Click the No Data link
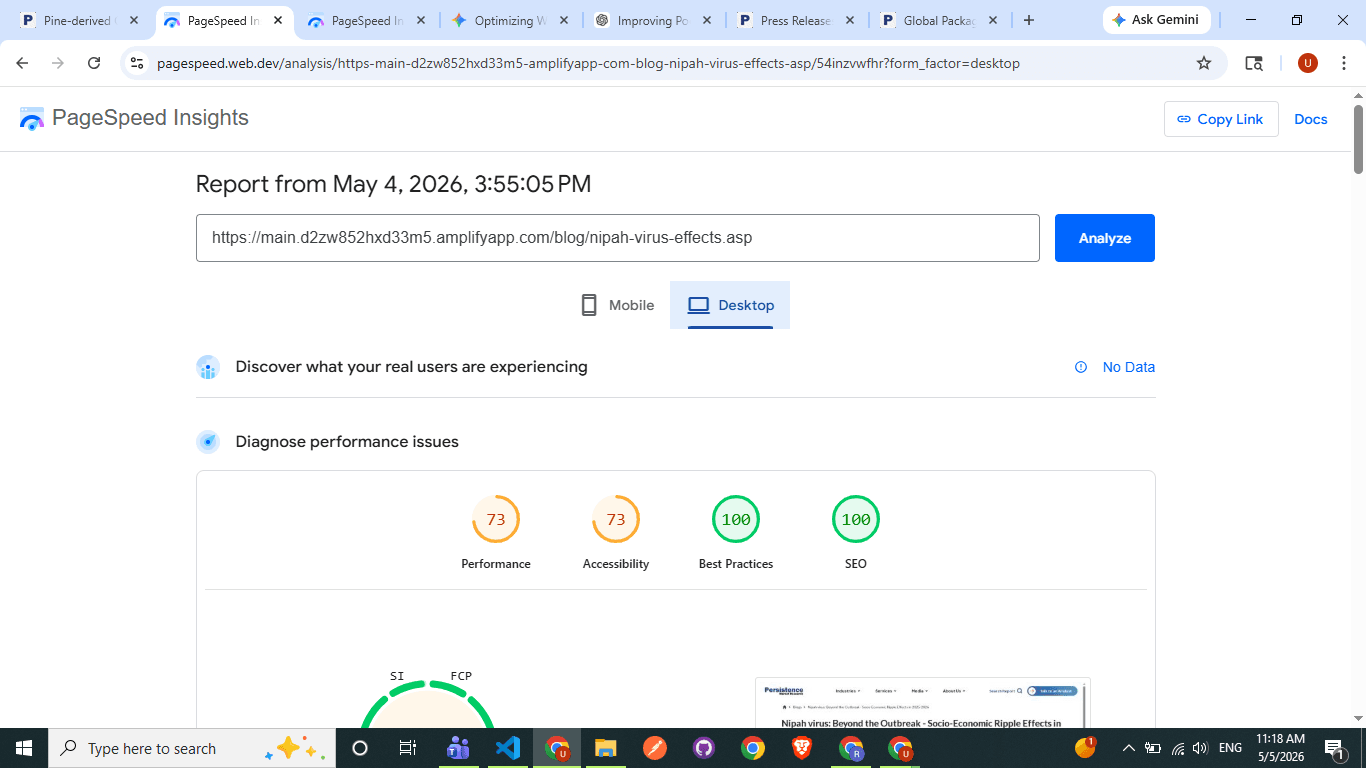 (1129, 367)
